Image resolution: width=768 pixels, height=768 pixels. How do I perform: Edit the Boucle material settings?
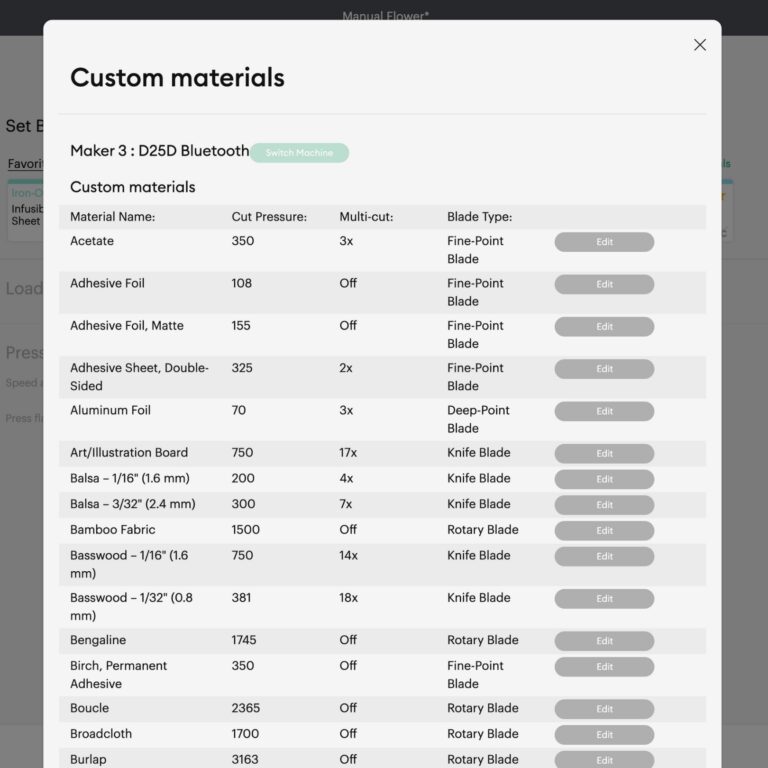pos(604,709)
